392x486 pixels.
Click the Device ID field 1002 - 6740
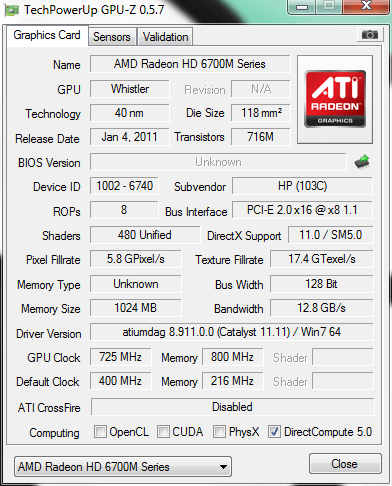pyautogui.click(x=124, y=186)
